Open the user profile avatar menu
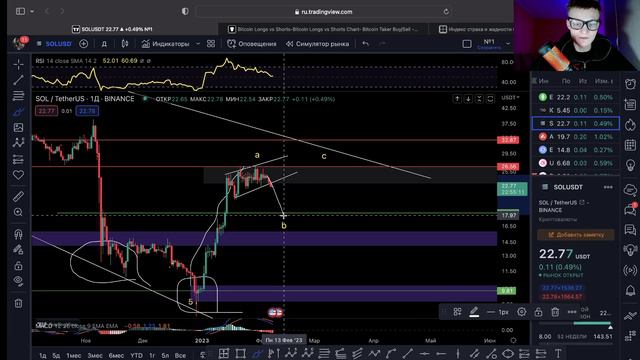 [x=19, y=43]
